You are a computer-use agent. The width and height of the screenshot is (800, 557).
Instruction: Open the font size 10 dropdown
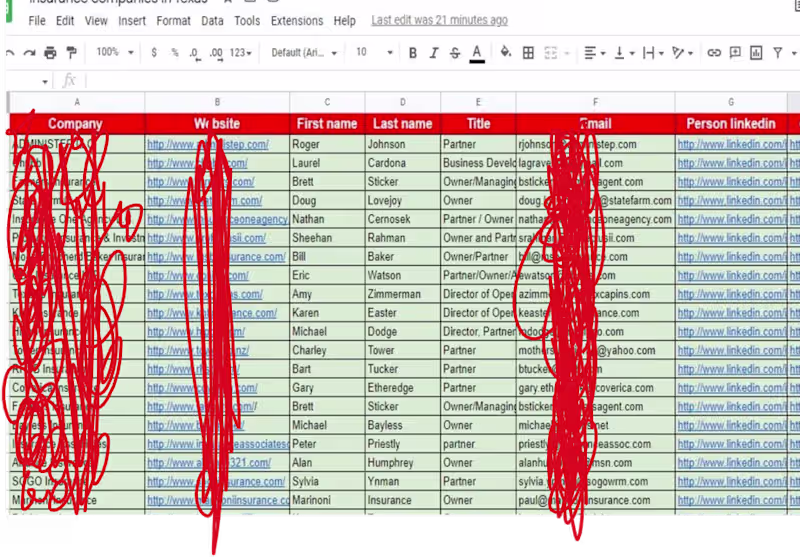374,52
